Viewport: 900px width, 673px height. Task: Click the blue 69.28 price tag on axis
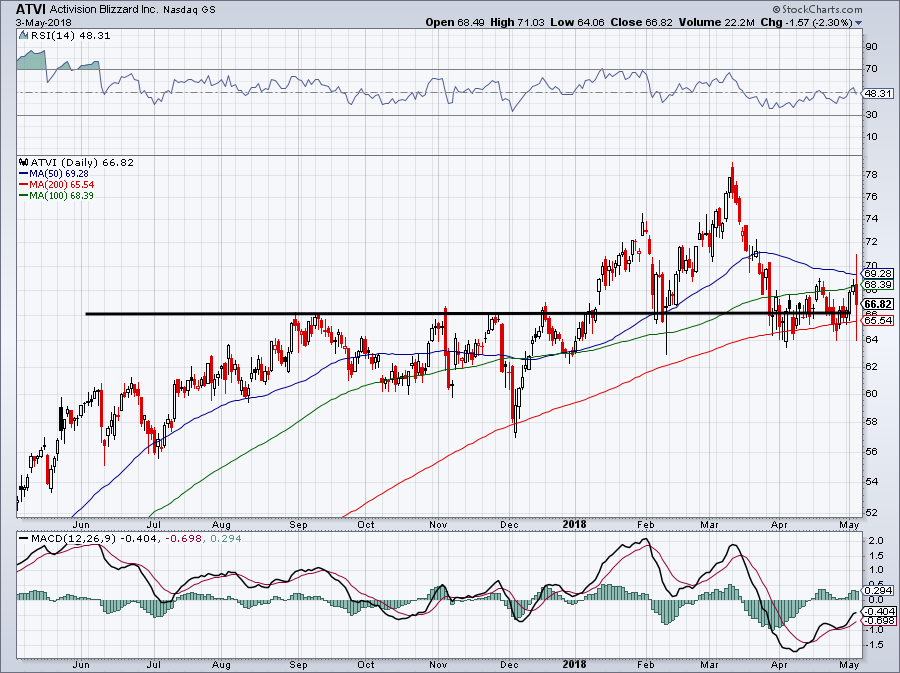coord(878,274)
